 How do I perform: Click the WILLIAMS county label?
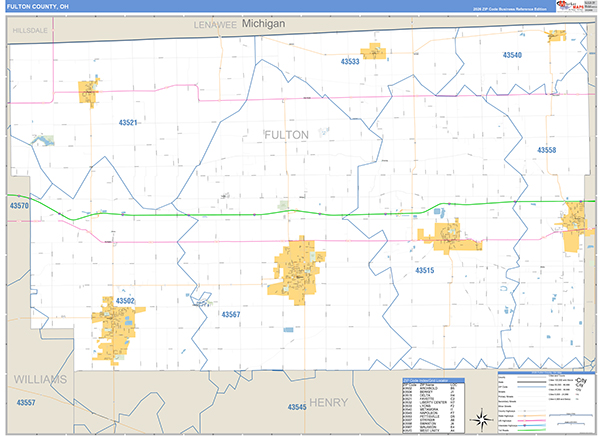40,379
